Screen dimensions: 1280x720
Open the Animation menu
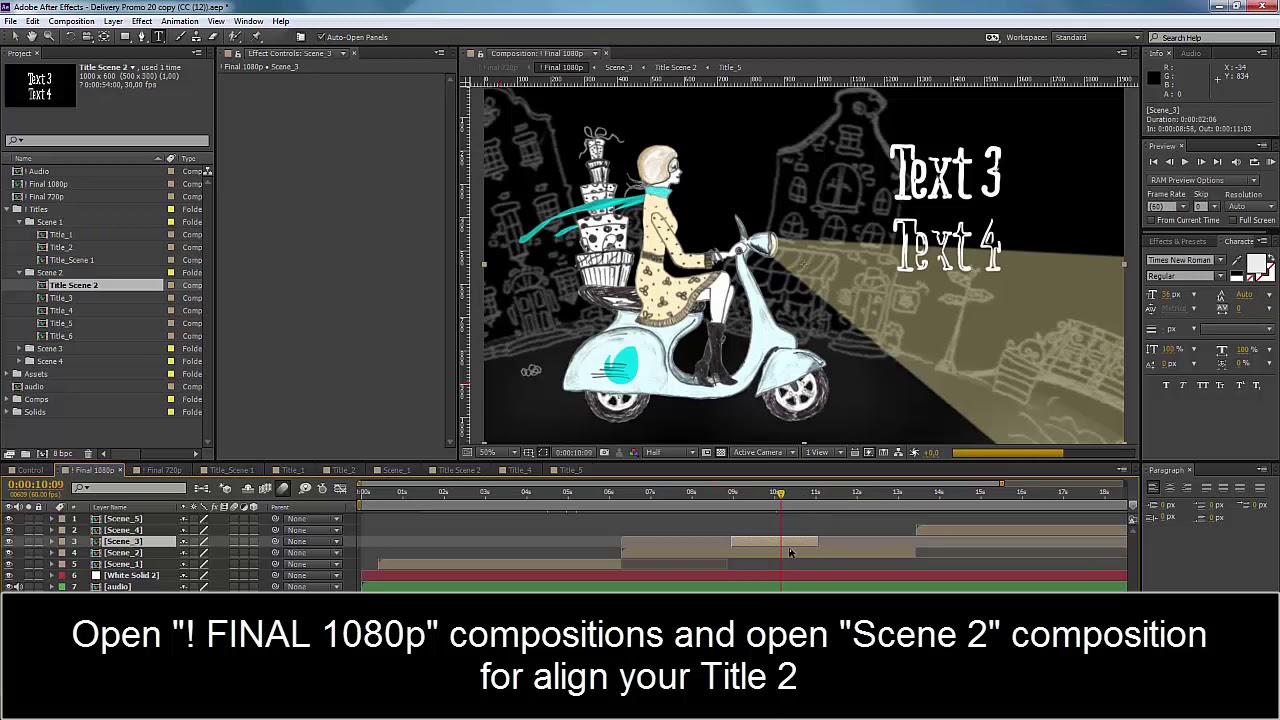point(179,21)
